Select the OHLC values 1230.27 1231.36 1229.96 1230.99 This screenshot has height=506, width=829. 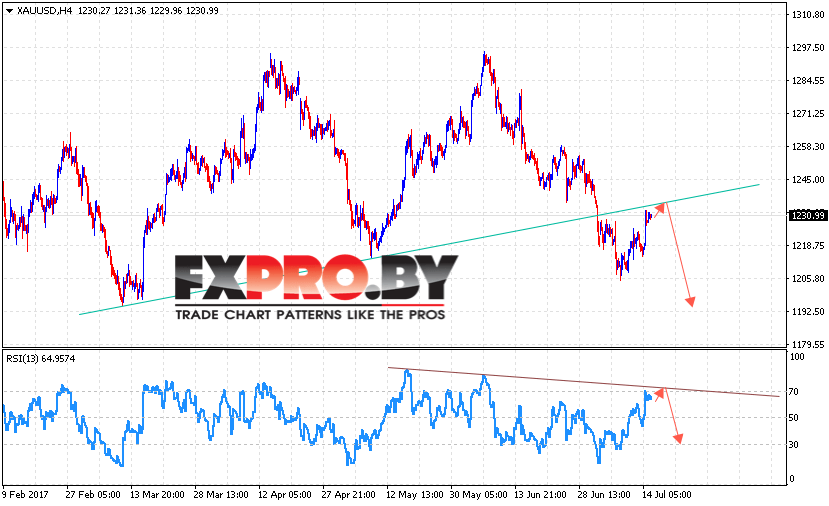(x=148, y=11)
